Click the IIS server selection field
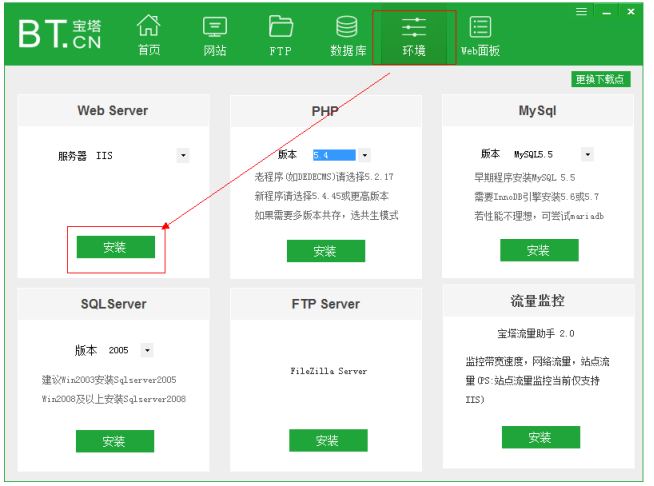The height and width of the screenshot is (486, 654). click(136, 156)
